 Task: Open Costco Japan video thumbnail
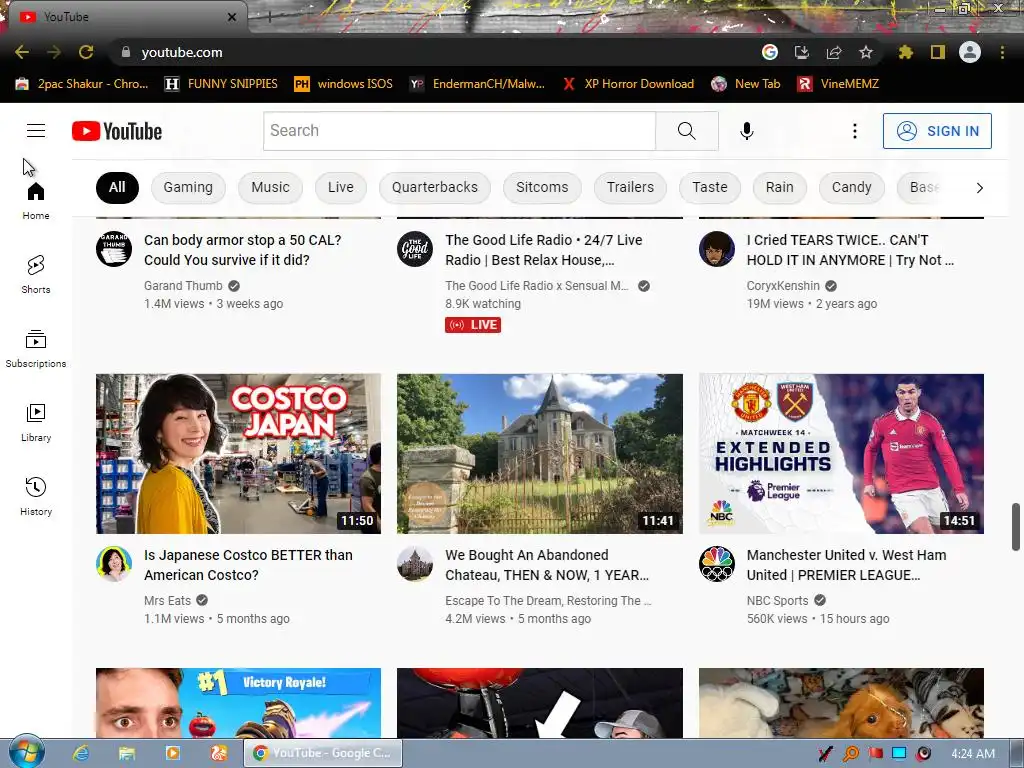[x=238, y=453]
